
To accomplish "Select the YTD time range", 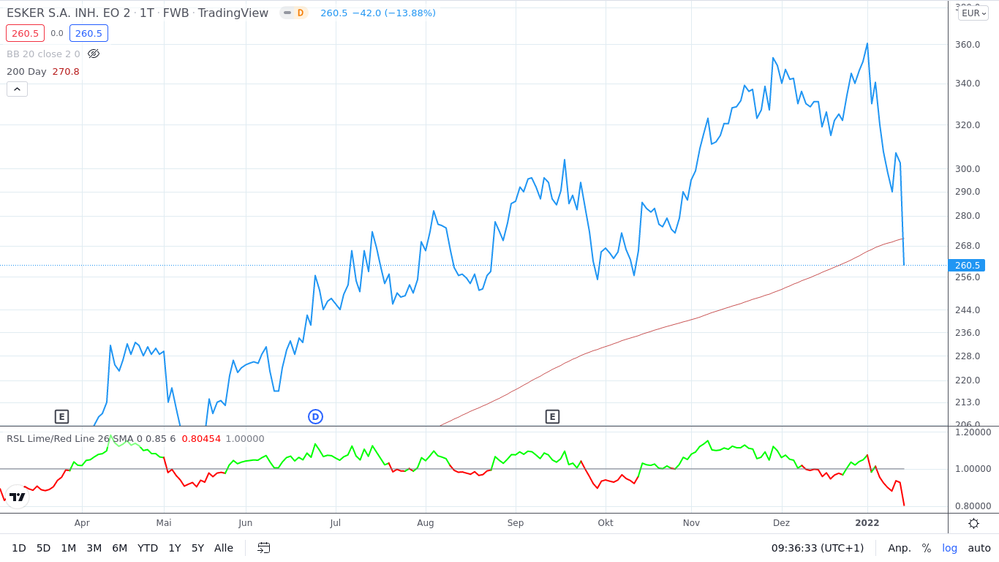I will pyautogui.click(x=147, y=548).
